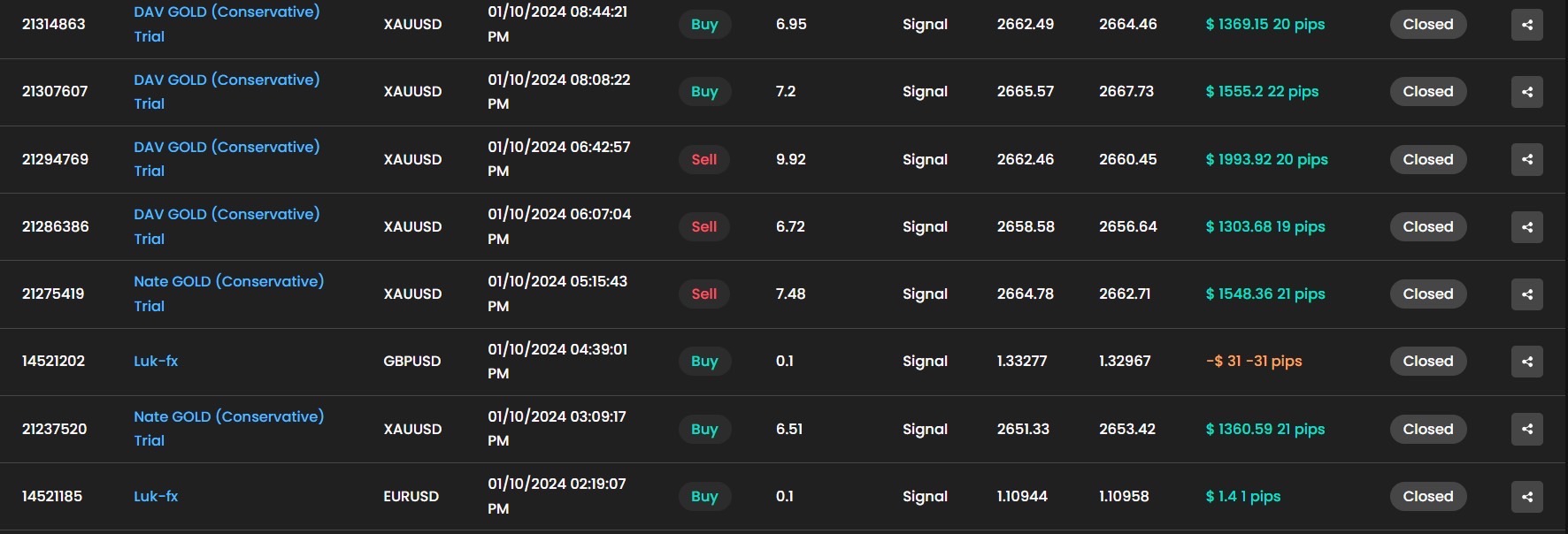The width and height of the screenshot is (1568, 534).
Task: Open DAV GOLD link in row 21314863
Action: pos(227,12)
